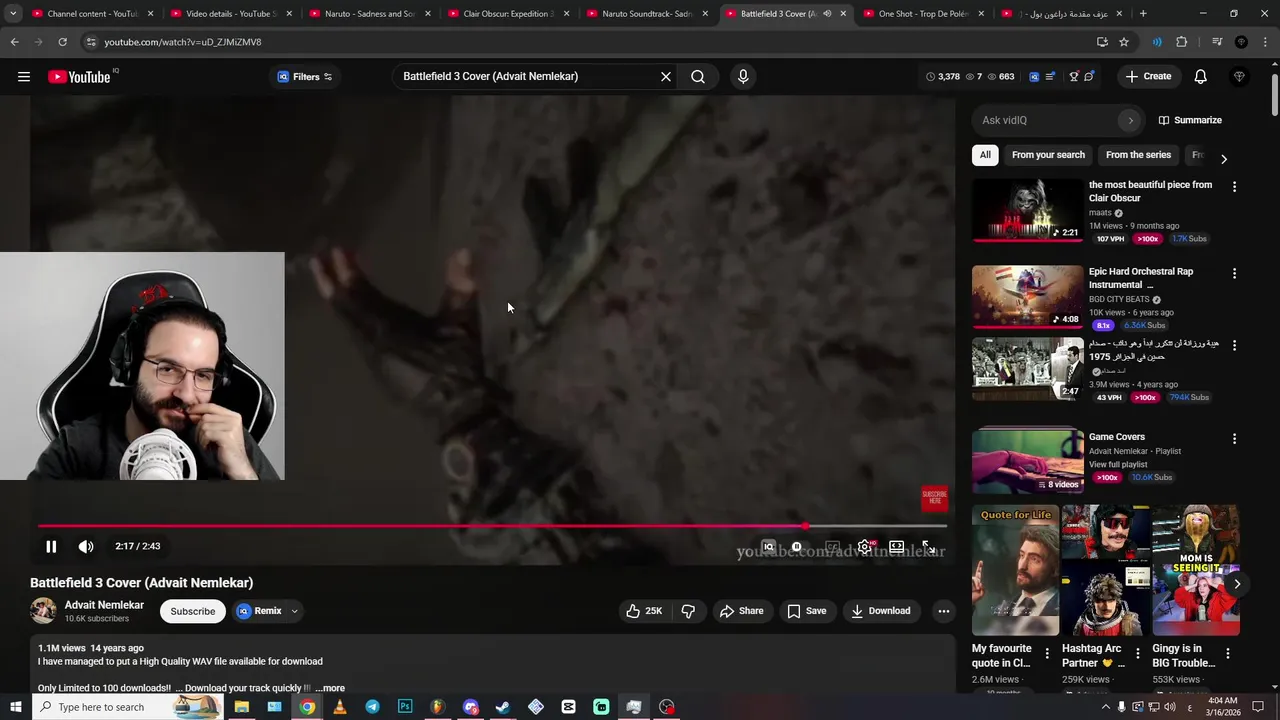This screenshot has width=1280, height=720.
Task: Open player settings gear
Action: point(865,547)
